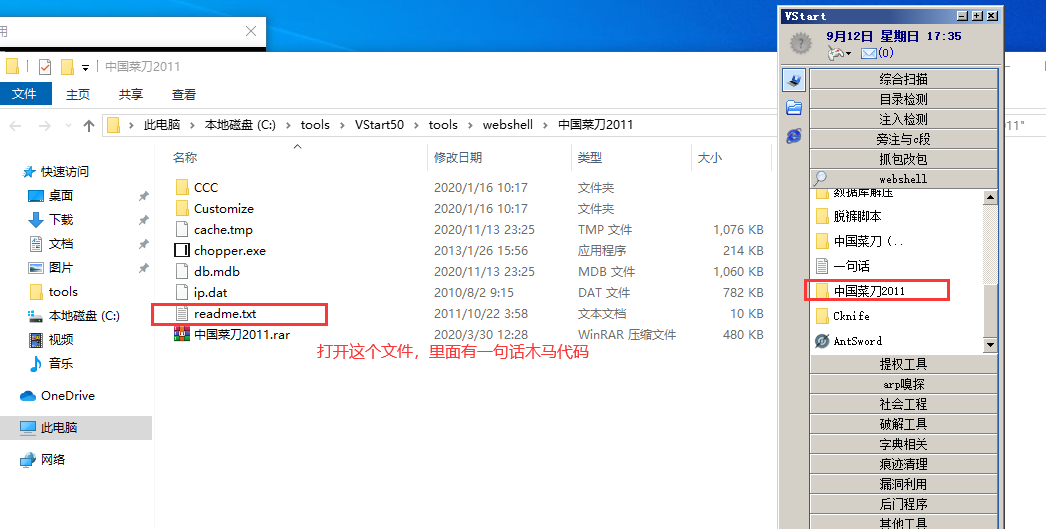This screenshot has width=1046, height=529.
Task: Select the blue folder icon in VStart sidebar
Action: coord(794,107)
